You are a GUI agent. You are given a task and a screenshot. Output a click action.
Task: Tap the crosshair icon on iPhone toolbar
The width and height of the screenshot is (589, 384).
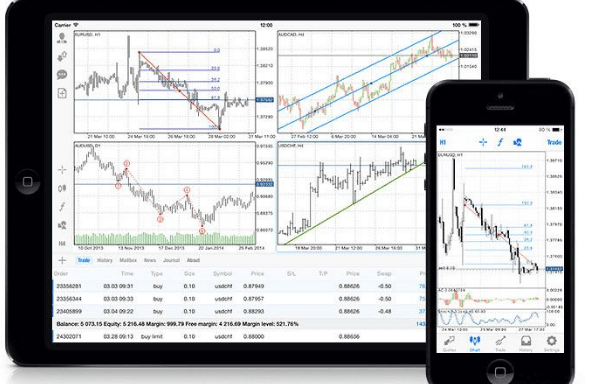pos(483,142)
